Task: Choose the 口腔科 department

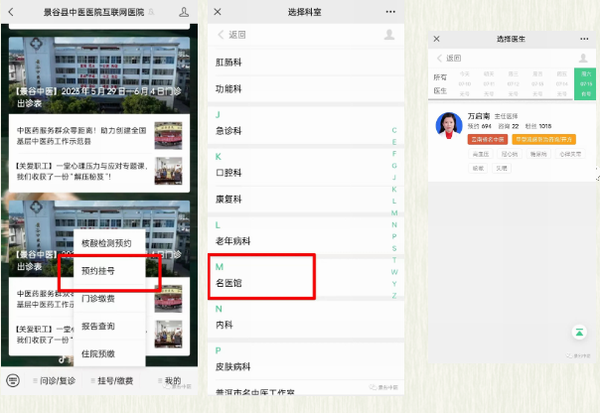Action: pyautogui.click(x=306, y=173)
